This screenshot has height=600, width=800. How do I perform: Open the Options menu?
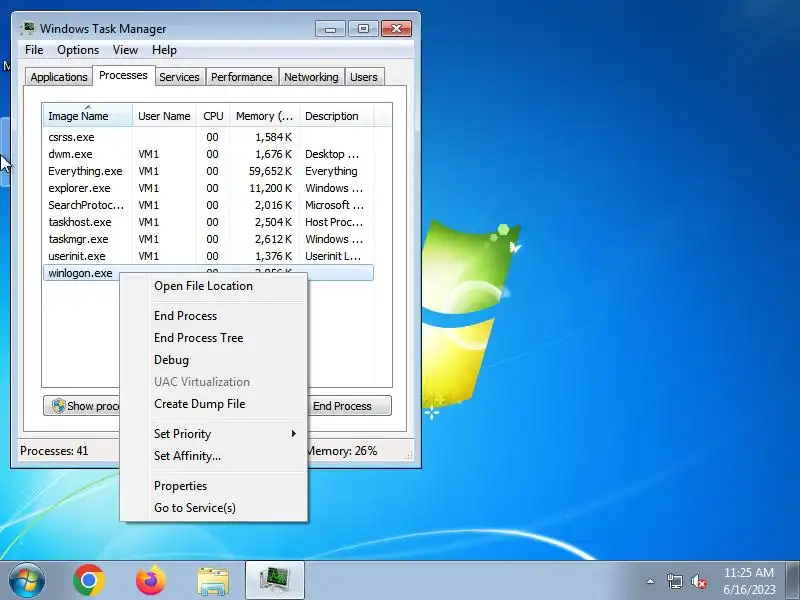[x=78, y=50]
